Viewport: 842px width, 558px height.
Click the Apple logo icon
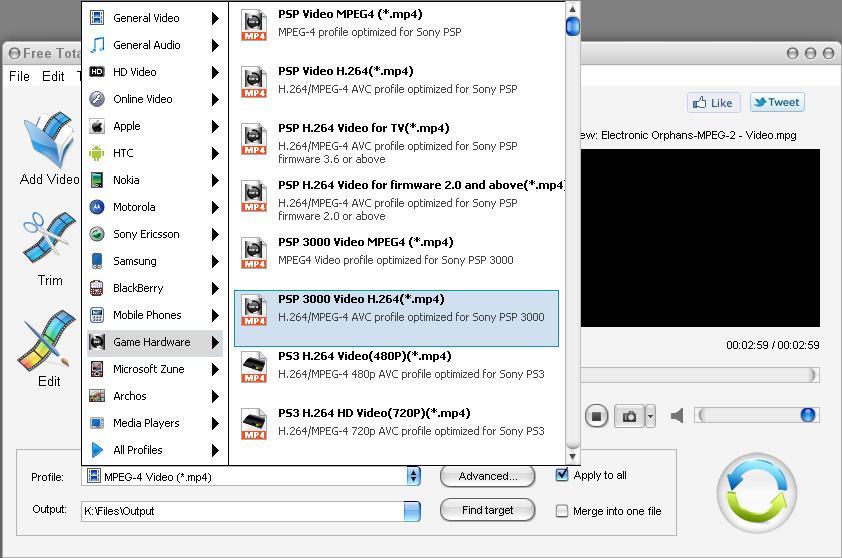97,126
